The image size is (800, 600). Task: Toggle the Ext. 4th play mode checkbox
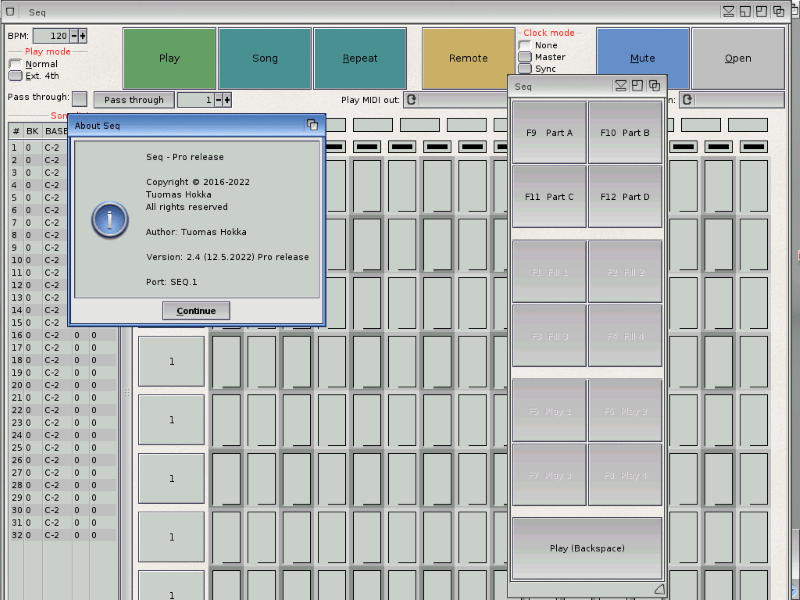coord(15,76)
